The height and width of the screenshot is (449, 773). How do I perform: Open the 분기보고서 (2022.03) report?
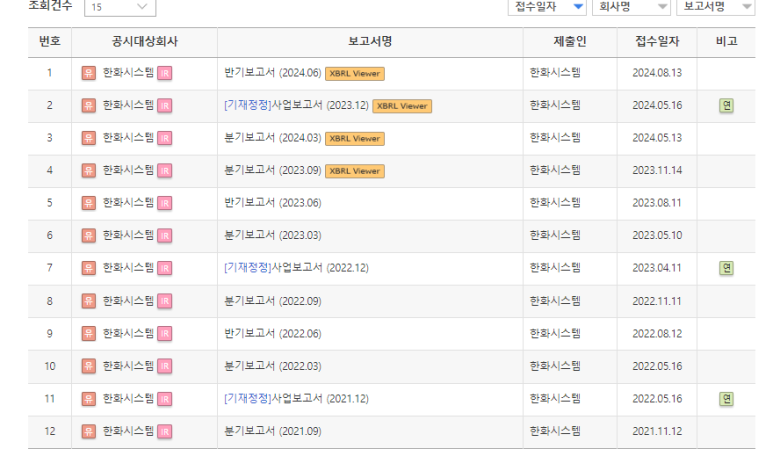[x=273, y=366]
